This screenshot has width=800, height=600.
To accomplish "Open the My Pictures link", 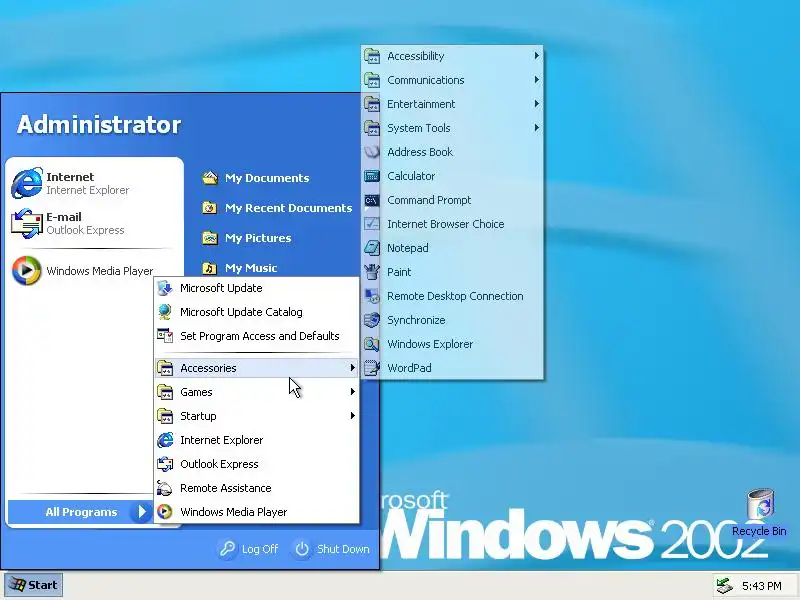I will point(247,238).
